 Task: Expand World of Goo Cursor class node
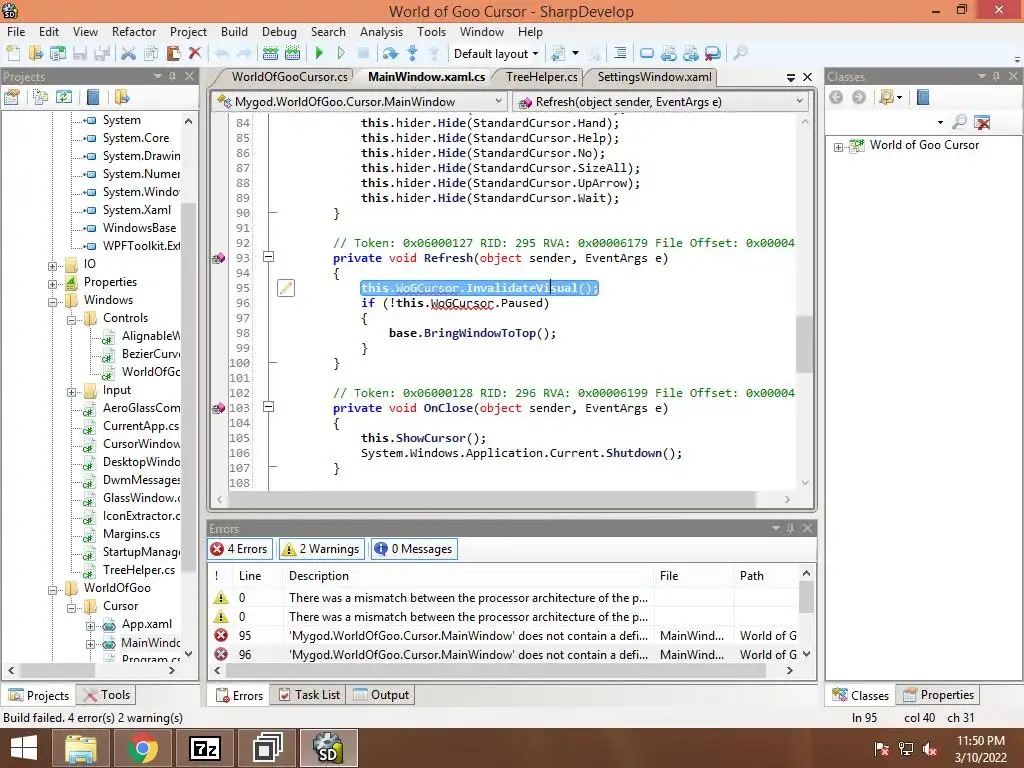(x=838, y=147)
